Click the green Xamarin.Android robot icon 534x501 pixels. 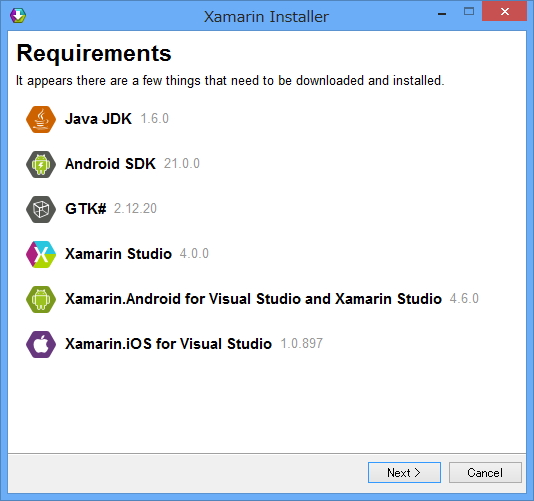pos(41,299)
